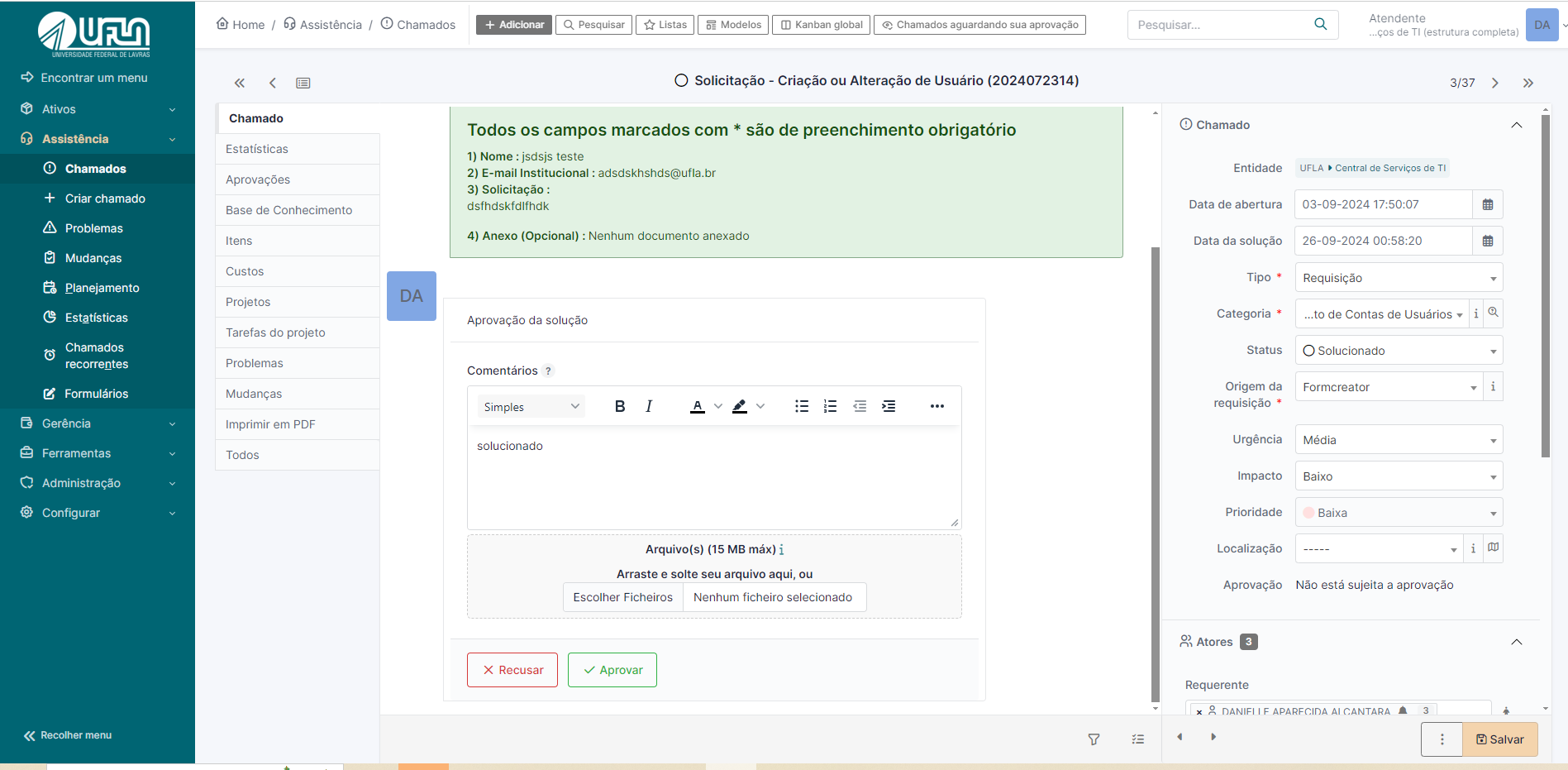
Task: Open more editor options ellipsis
Action: 937,406
